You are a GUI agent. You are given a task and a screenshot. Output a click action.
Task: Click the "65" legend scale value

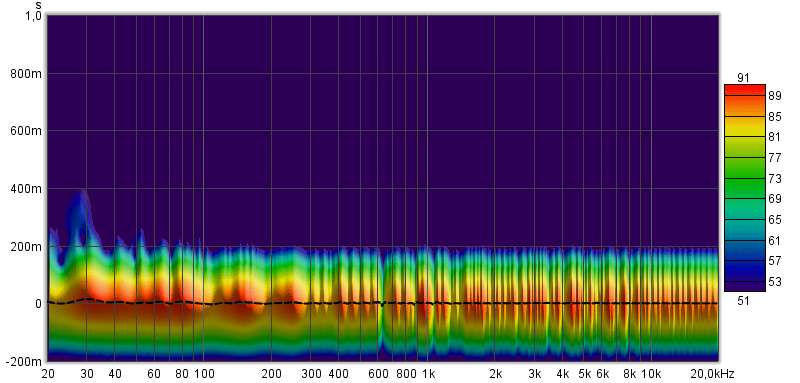point(776,220)
